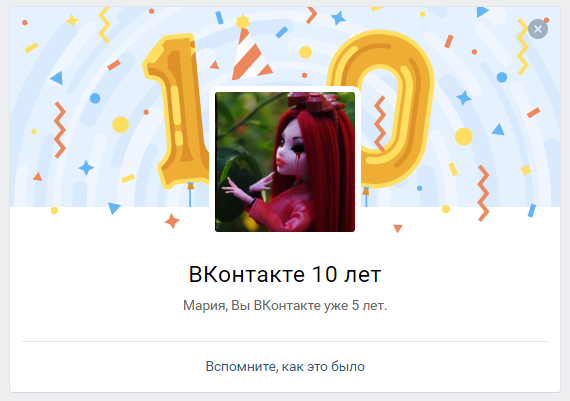Click the large yellow circle beside the 0 balloon

coord(463,137)
